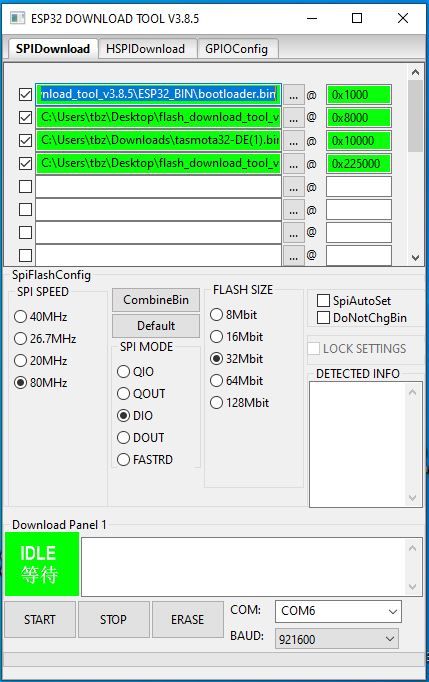Click the 0x10000 address field
Image resolution: width=429 pixels, height=682 pixels.
359,141
